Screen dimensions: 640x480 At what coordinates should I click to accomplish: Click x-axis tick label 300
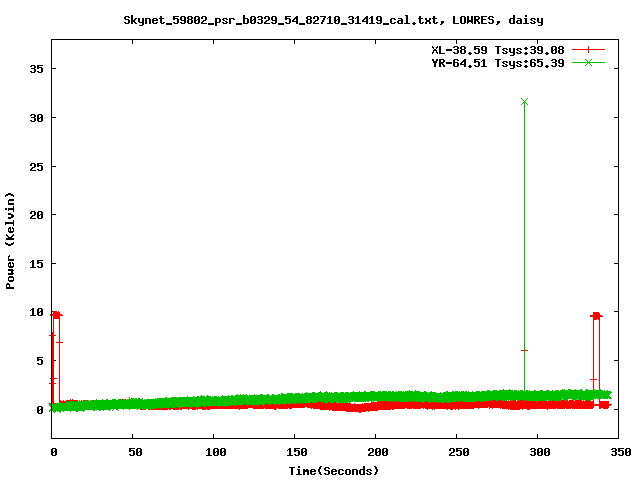(540, 452)
